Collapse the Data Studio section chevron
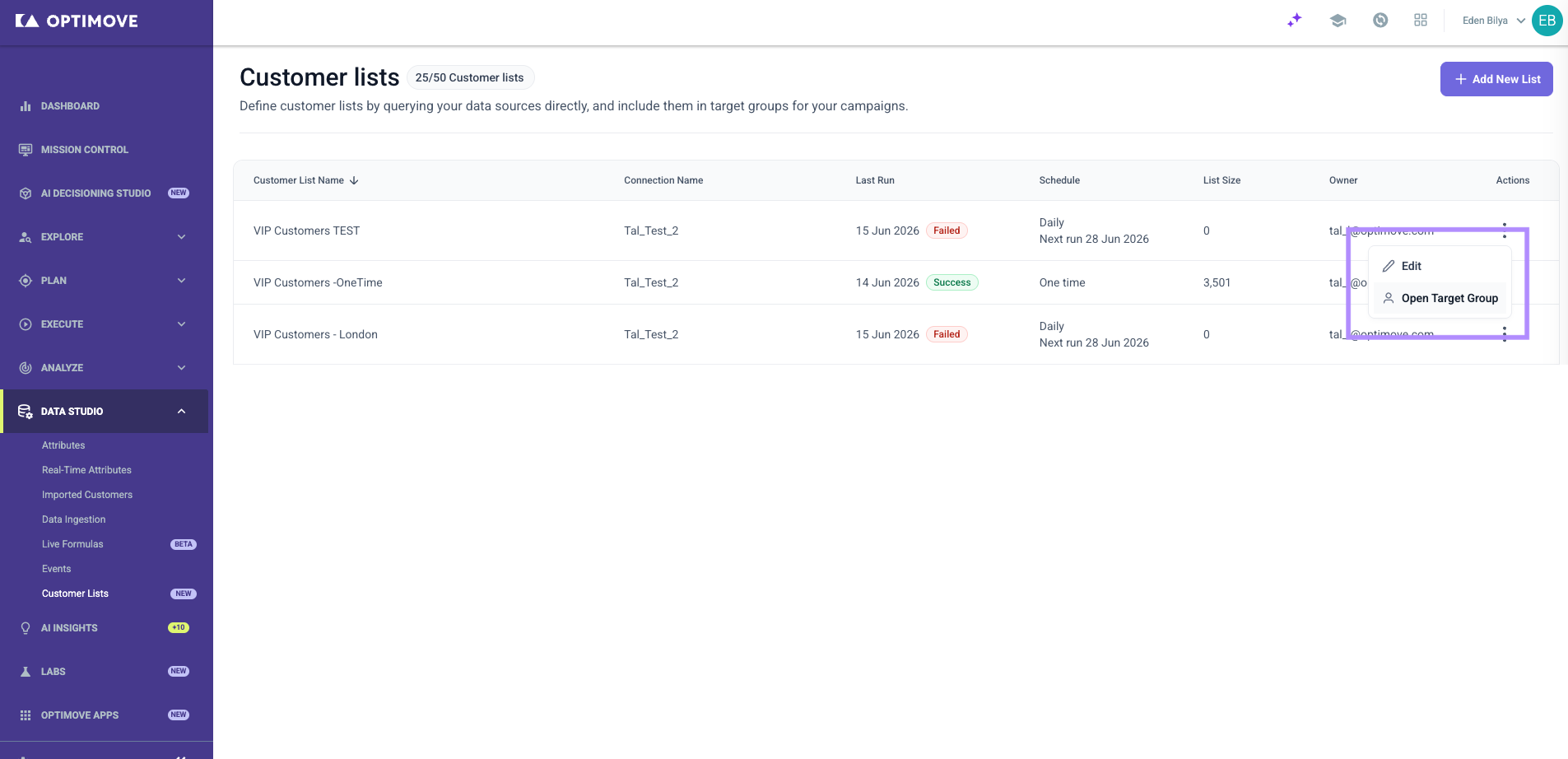1568x759 pixels. coord(182,412)
